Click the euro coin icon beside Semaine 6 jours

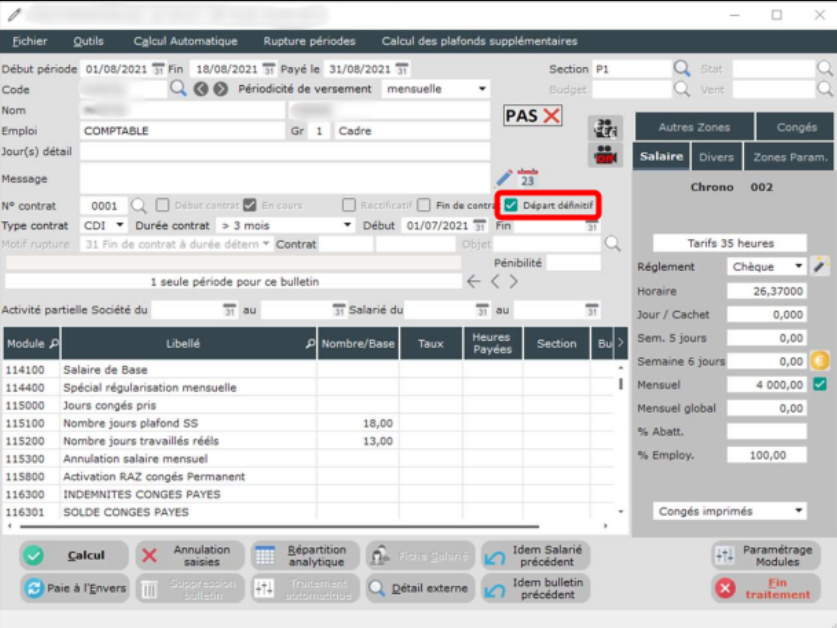point(819,361)
